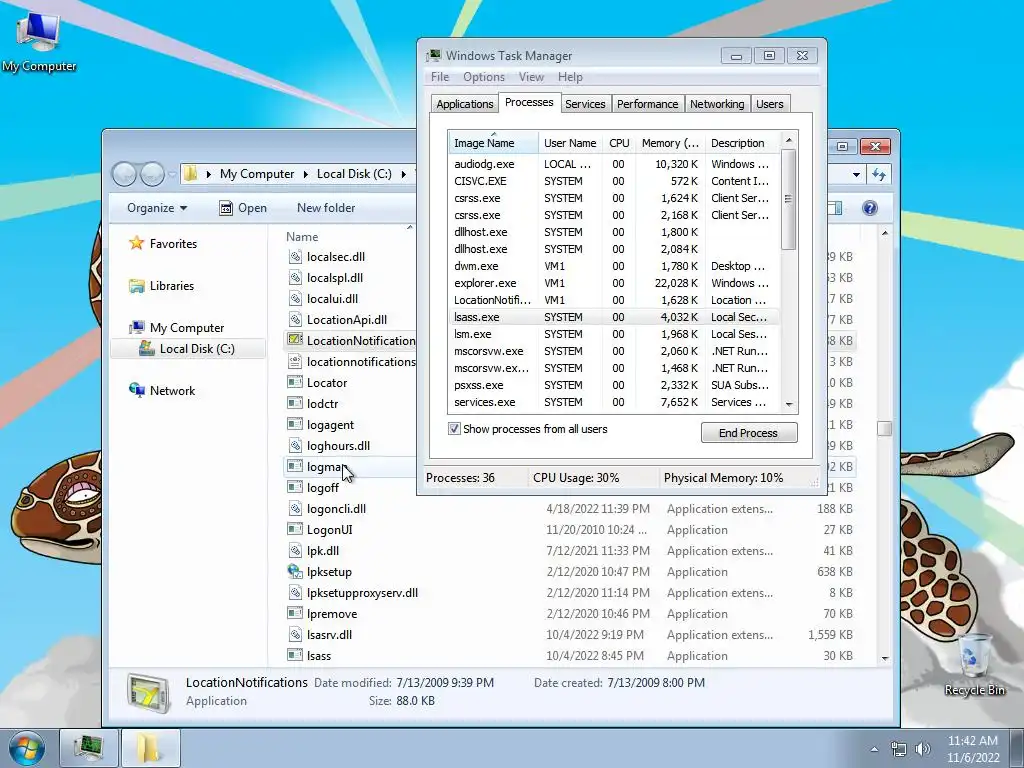Switch to the Performance tab

(647, 104)
